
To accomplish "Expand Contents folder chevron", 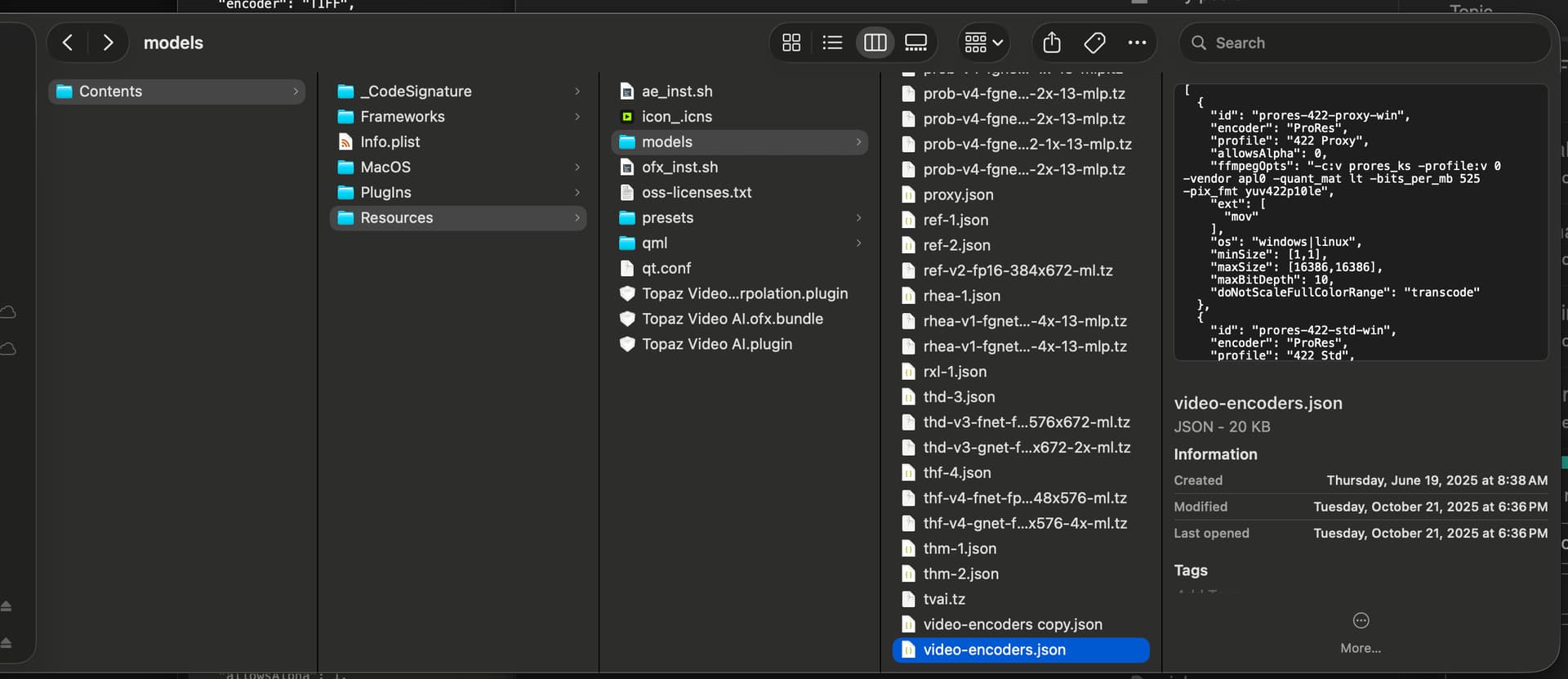I will point(296,92).
